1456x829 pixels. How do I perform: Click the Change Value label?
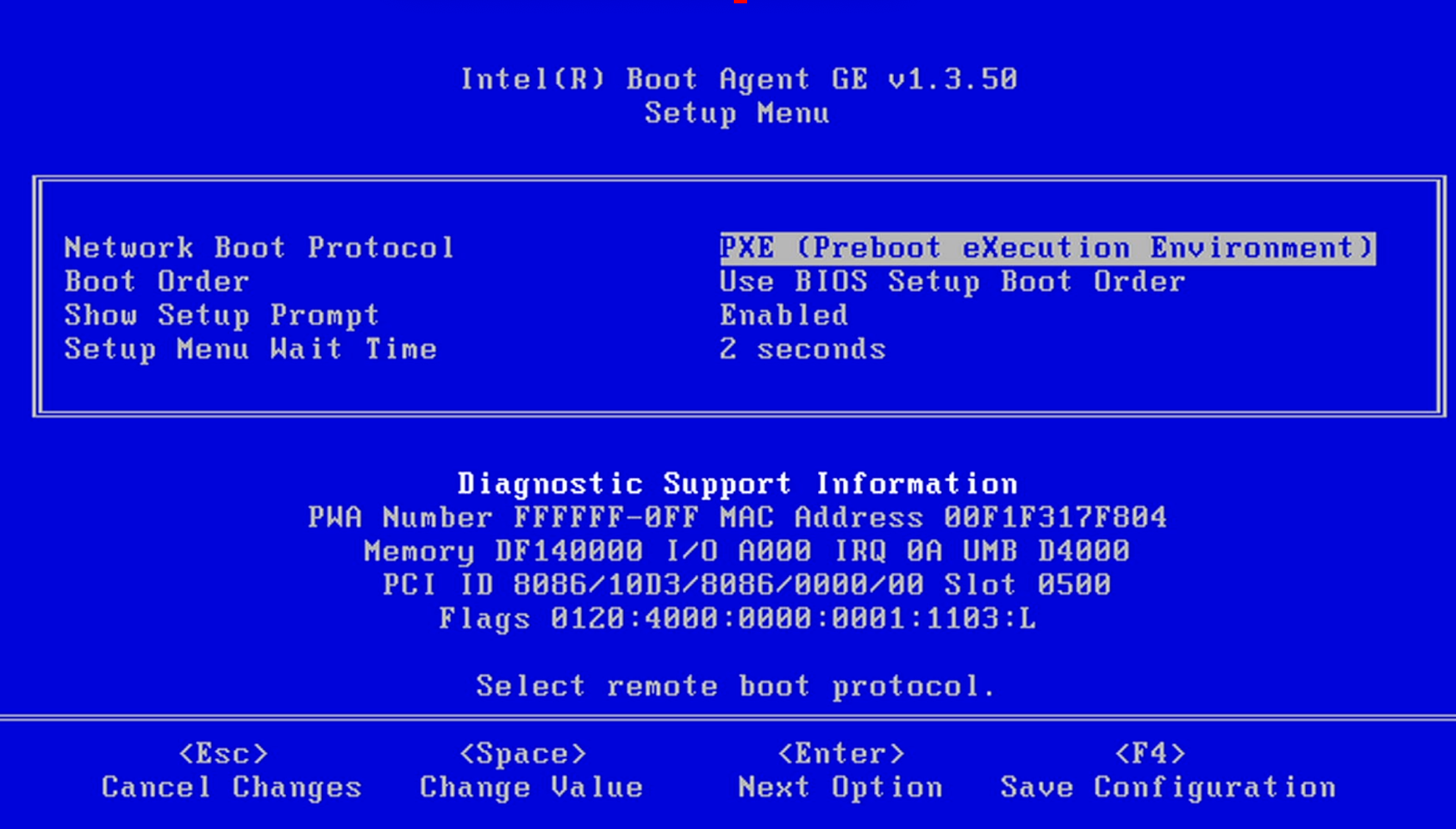coord(531,787)
